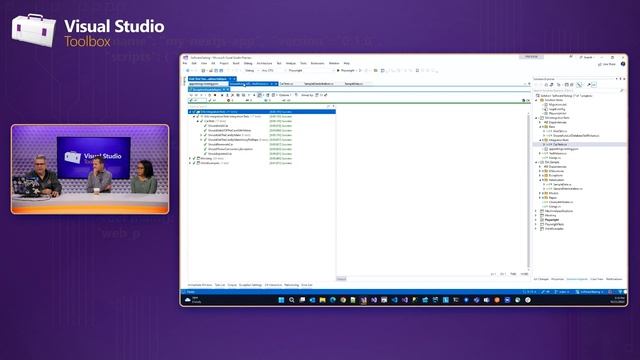Image resolution: width=640 pixels, height=360 pixels.
Task: Open the Git Changes panel tab
Action: pyautogui.click(x=541, y=279)
